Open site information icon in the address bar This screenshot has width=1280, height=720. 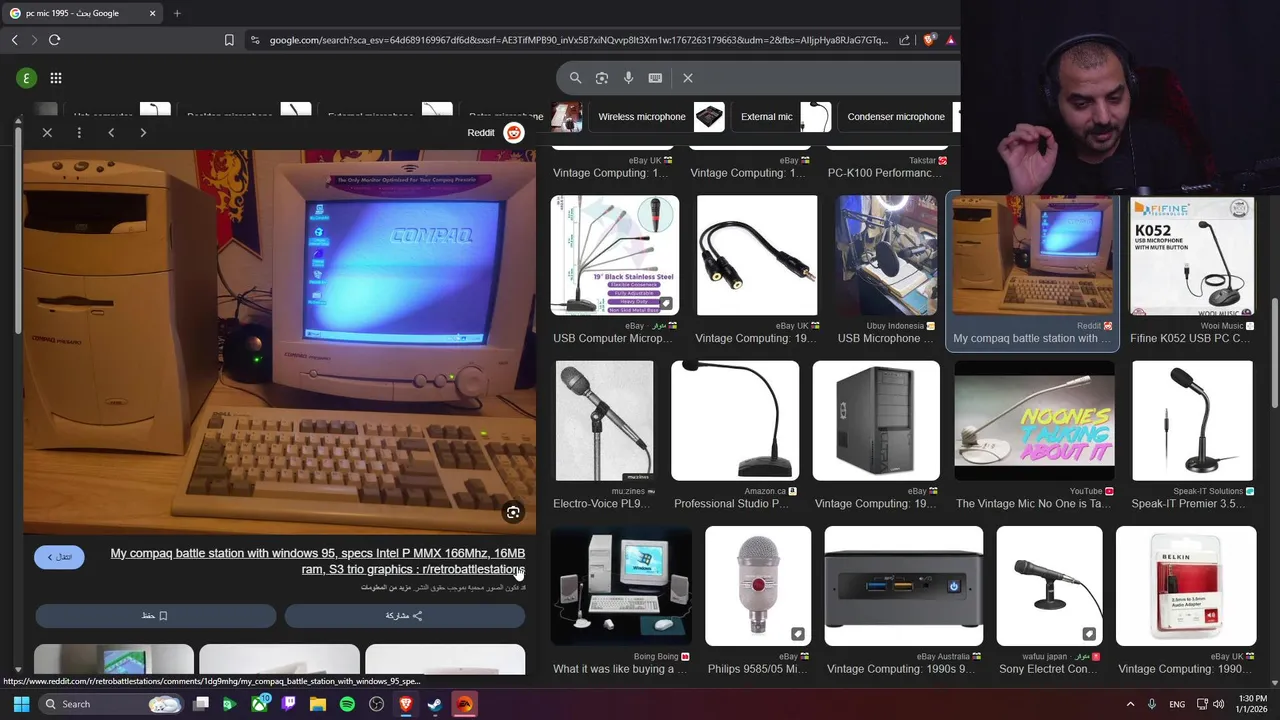point(255,40)
